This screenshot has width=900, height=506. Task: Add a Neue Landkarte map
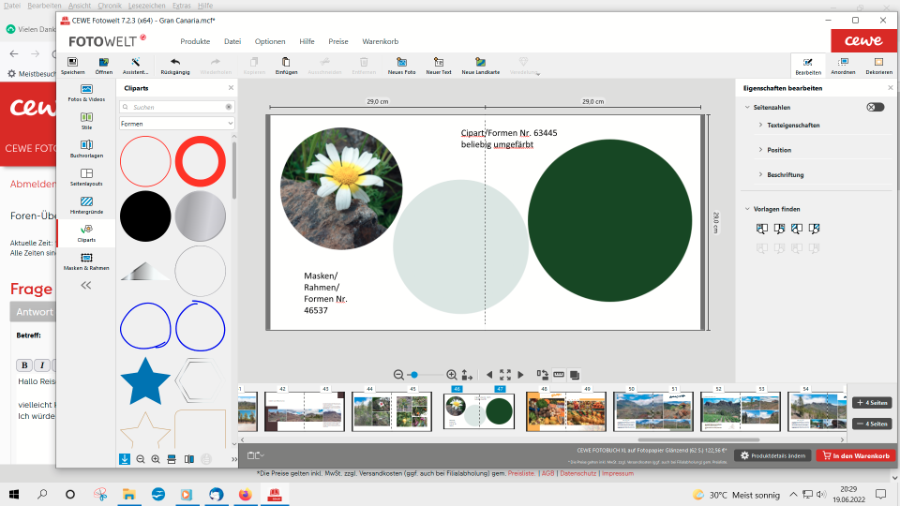click(x=480, y=65)
